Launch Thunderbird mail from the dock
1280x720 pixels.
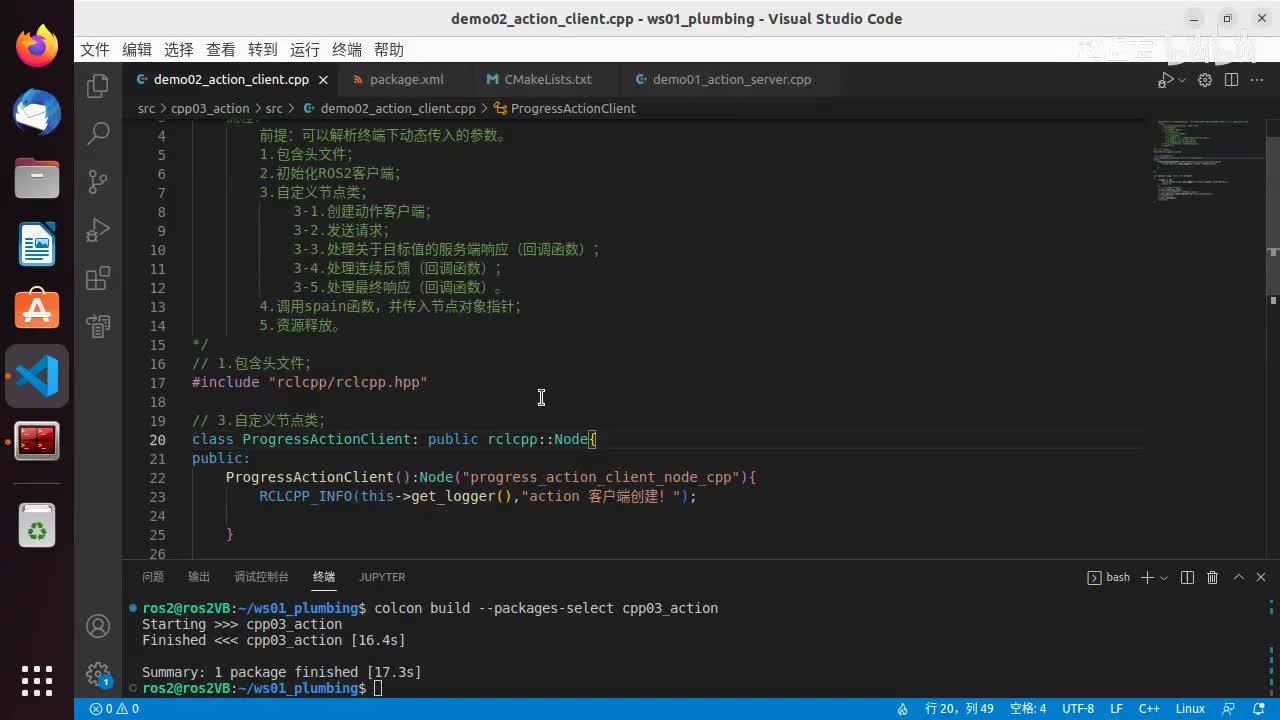[x=37, y=112]
